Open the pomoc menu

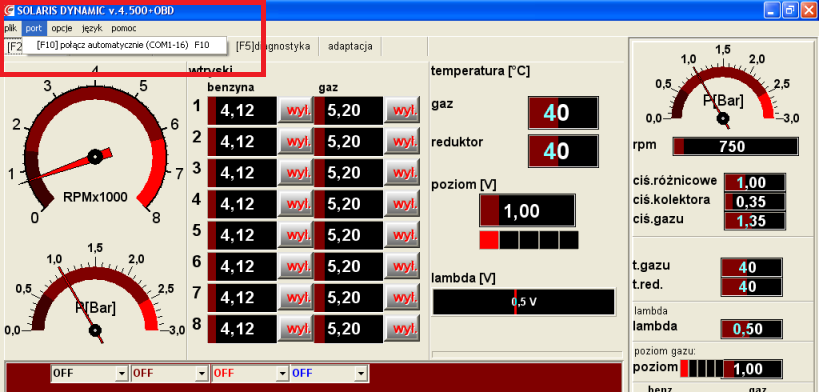pos(124,28)
